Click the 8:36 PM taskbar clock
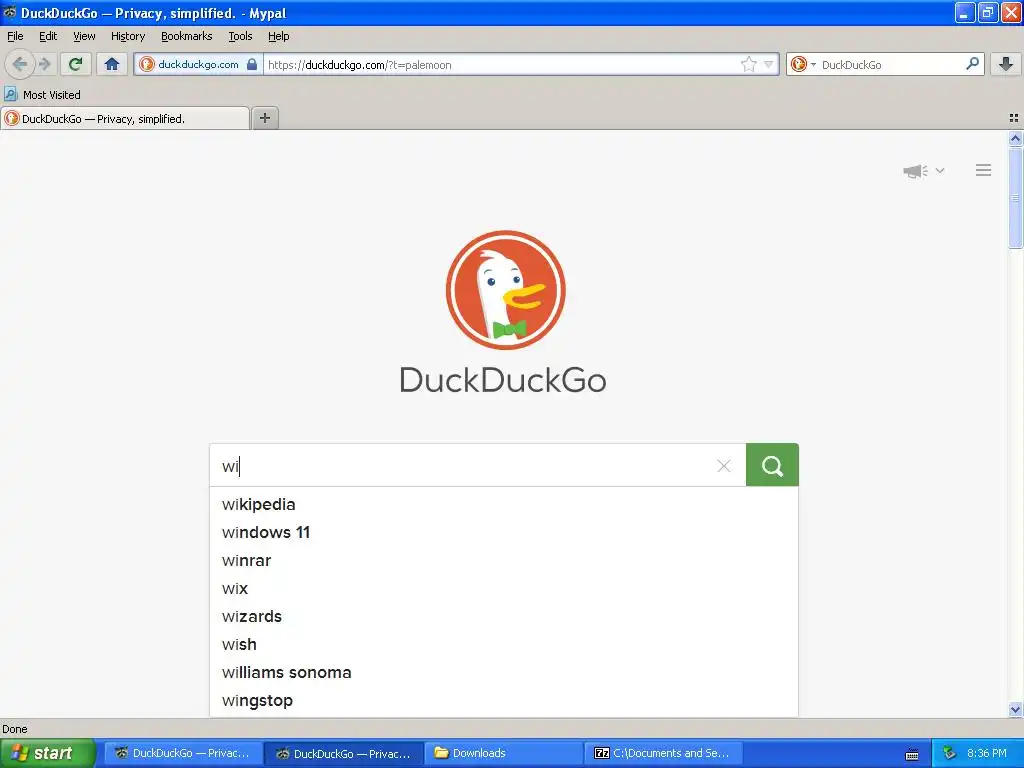 click(987, 753)
